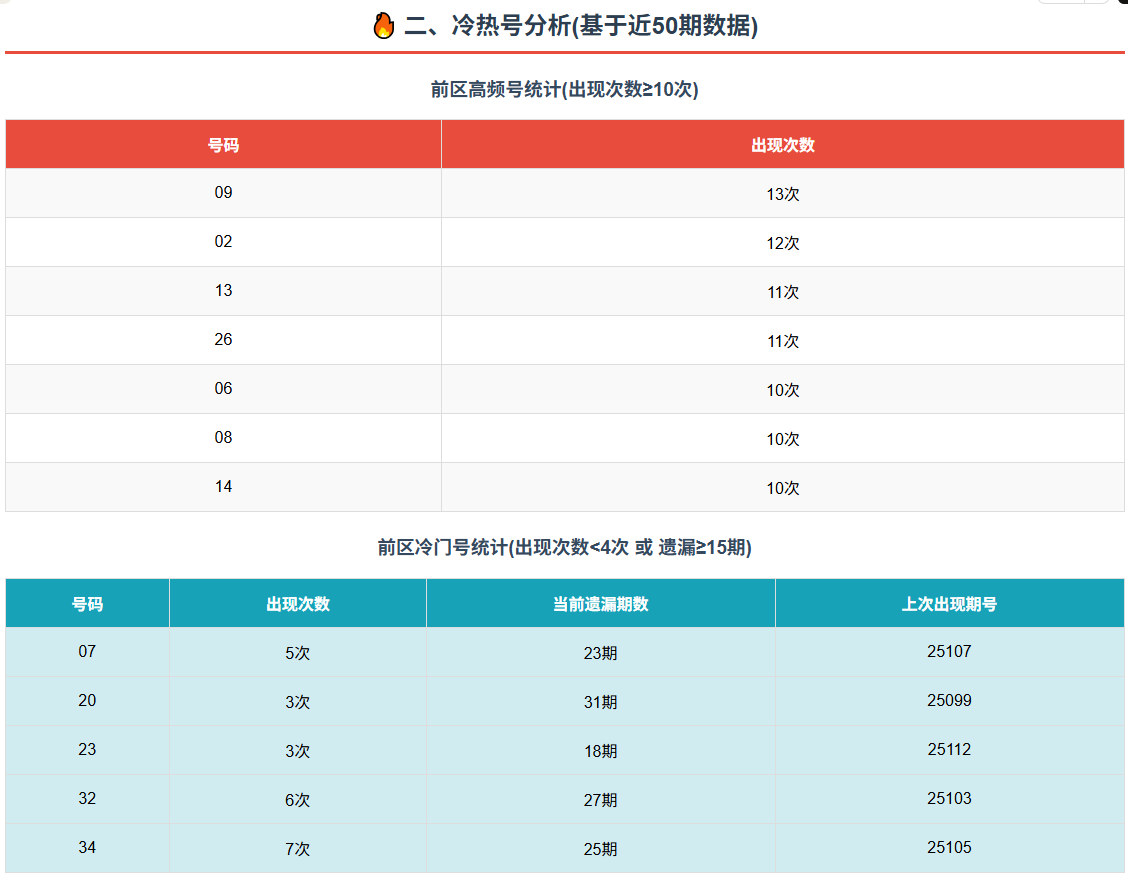Select the 前区冷门号统计 table title

564,548
